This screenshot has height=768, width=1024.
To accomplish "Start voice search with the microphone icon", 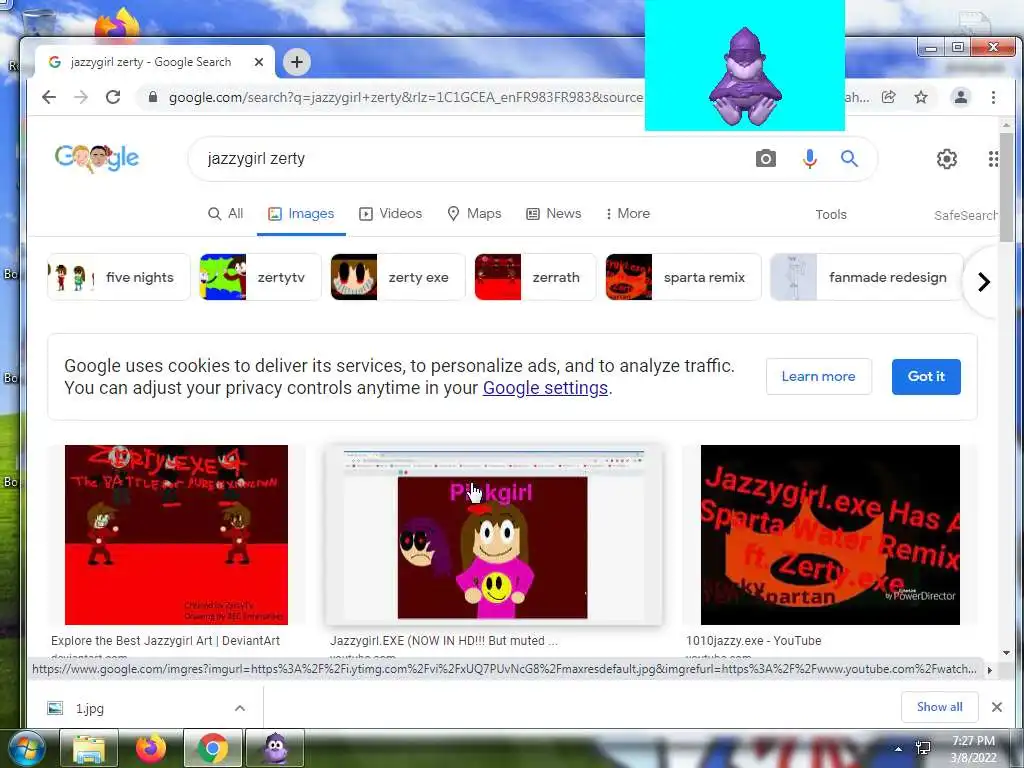I will tap(809, 159).
